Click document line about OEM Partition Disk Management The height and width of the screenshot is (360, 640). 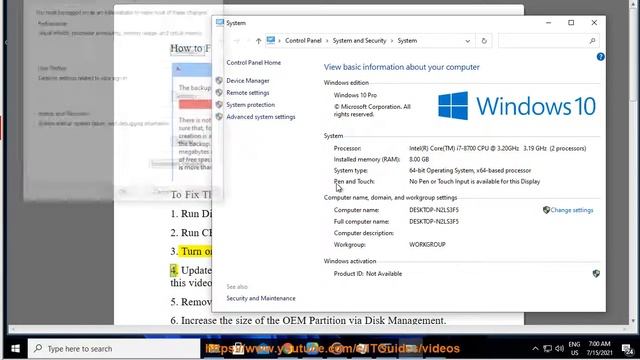click(308, 320)
